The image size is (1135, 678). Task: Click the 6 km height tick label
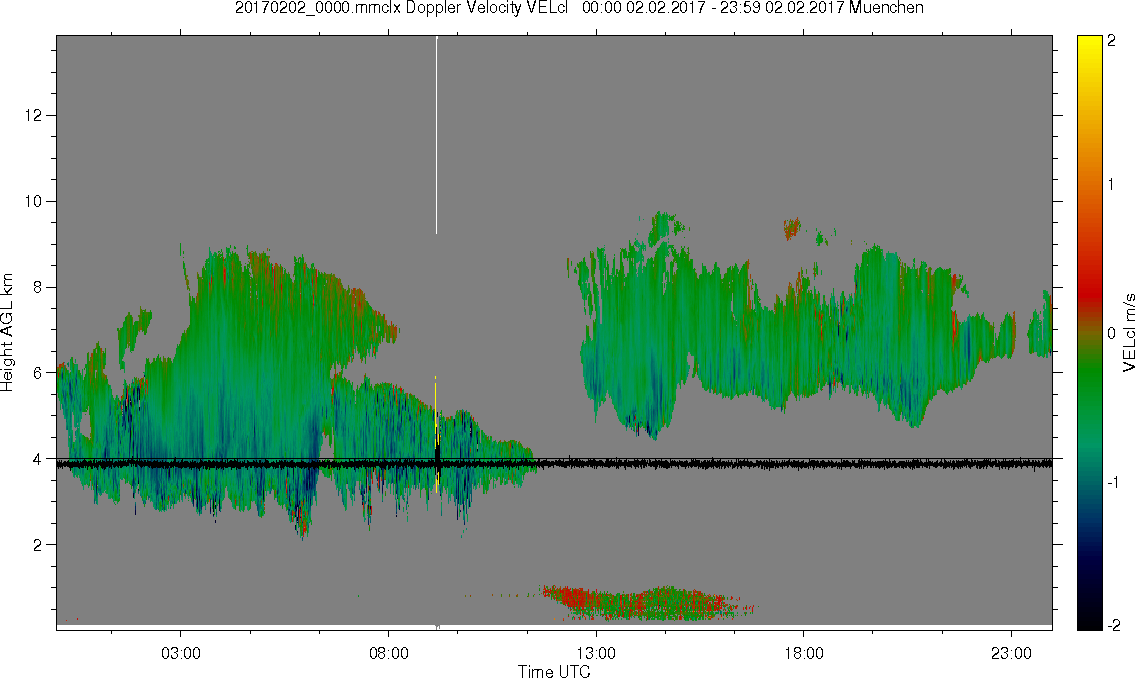pos(38,373)
